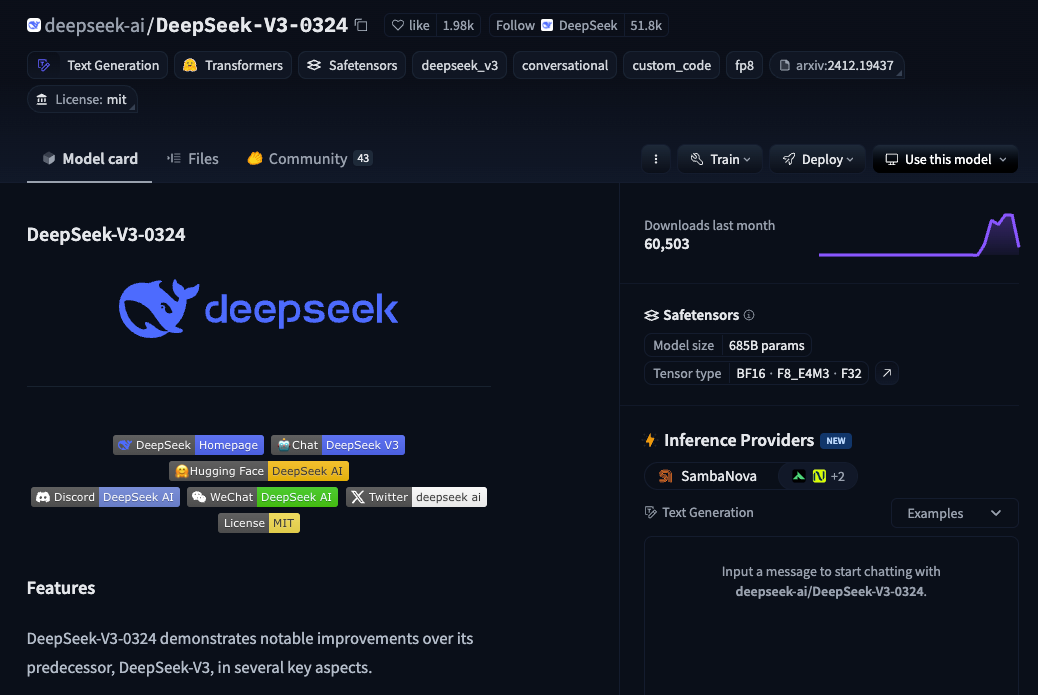
Task: Click the Text Generation pipeline tag
Action: (x=97, y=64)
